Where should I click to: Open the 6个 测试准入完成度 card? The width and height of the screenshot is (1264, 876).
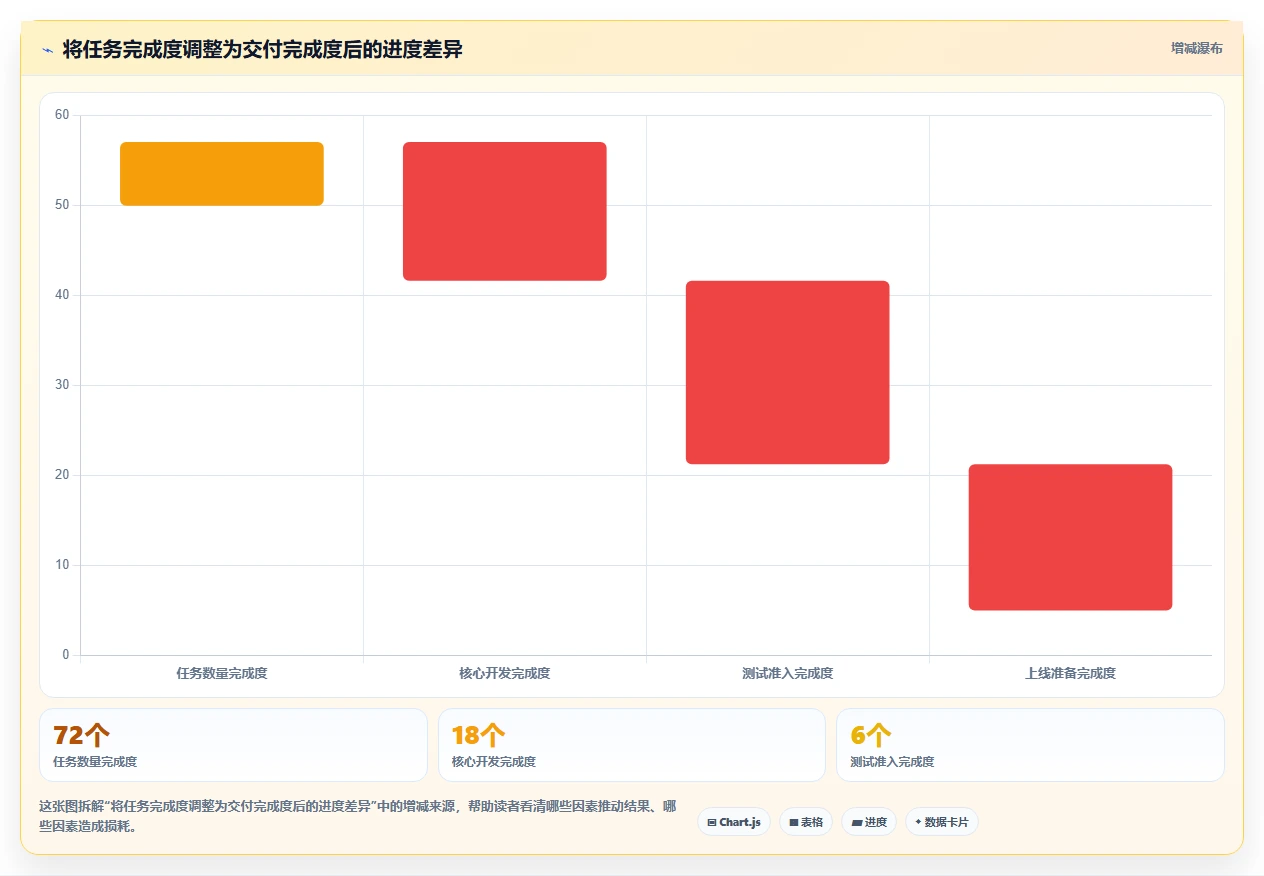click(x=1030, y=745)
